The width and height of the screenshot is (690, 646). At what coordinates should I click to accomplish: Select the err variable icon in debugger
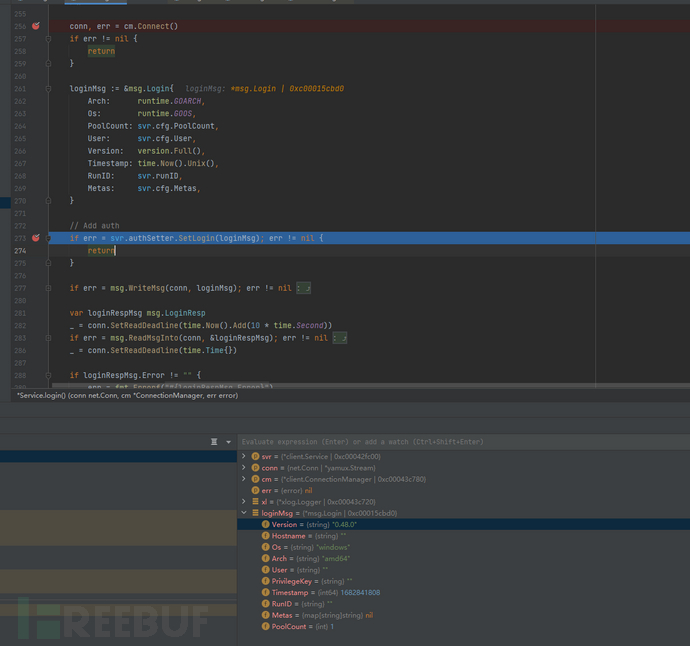[255, 490]
